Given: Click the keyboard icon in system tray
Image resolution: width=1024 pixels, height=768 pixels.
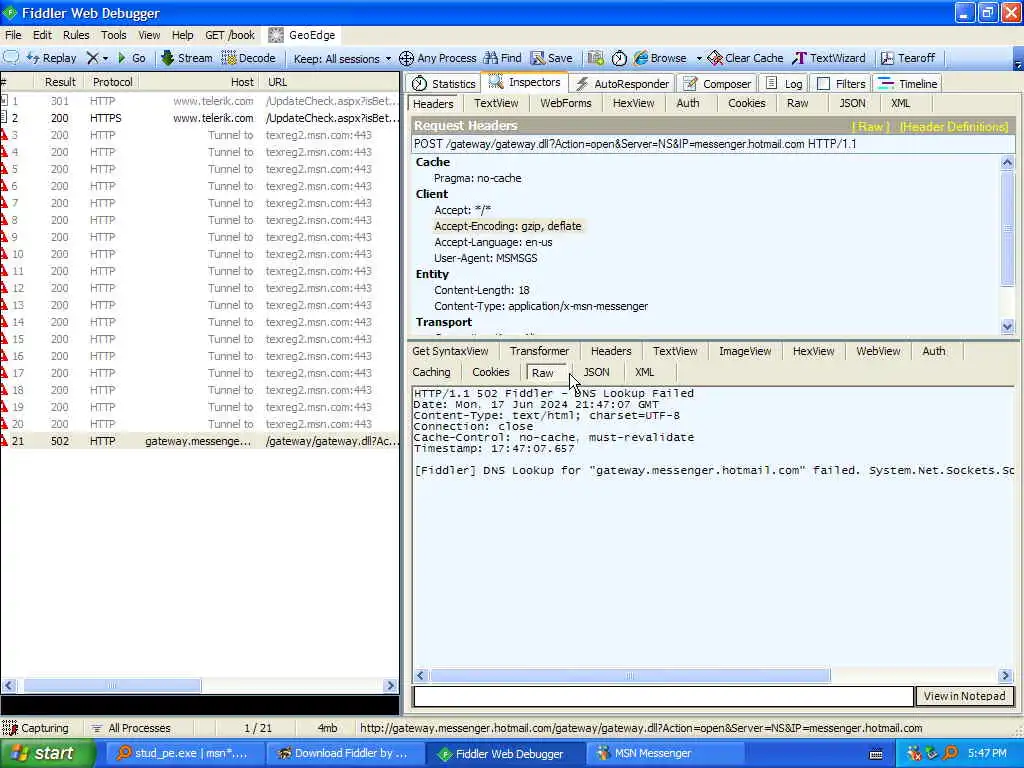Looking at the screenshot, I should pyautogui.click(x=876, y=754).
